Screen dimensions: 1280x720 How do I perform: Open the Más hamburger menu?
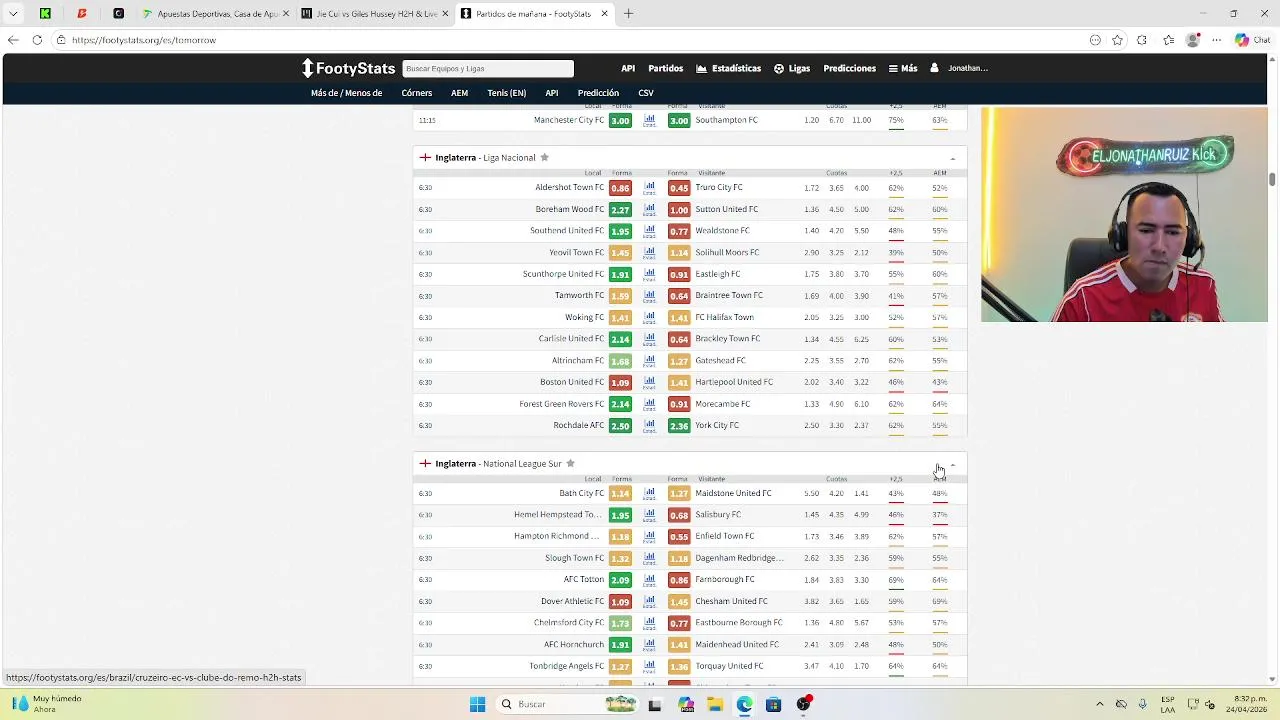tap(903, 68)
